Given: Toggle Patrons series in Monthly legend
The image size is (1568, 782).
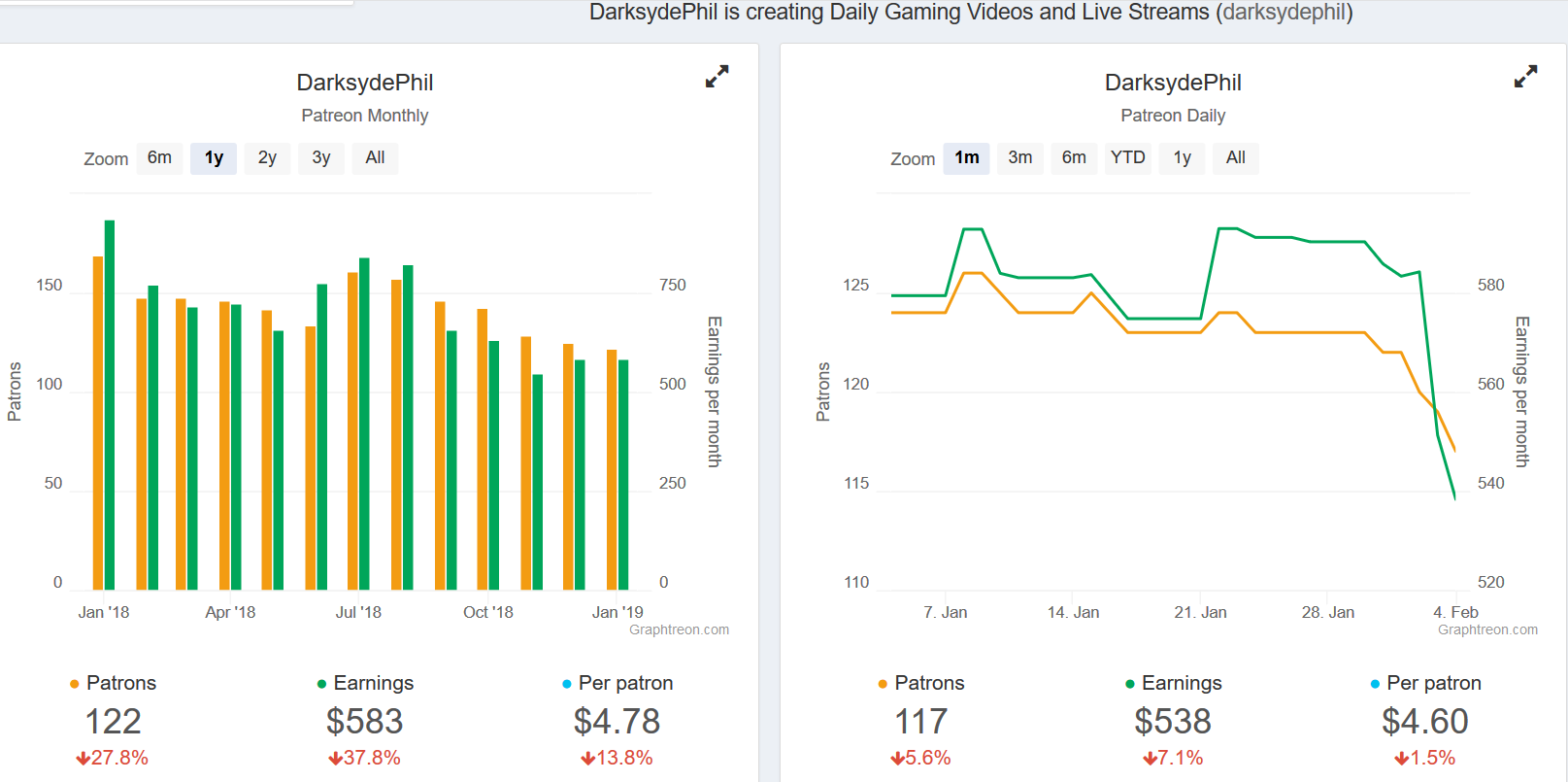Looking at the screenshot, I should pyautogui.click(x=113, y=683).
